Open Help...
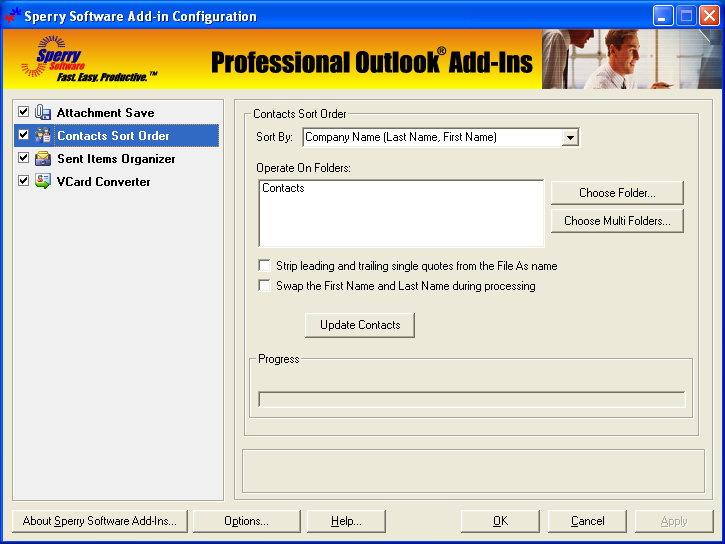This screenshot has height=544, width=725. click(346, 521)
